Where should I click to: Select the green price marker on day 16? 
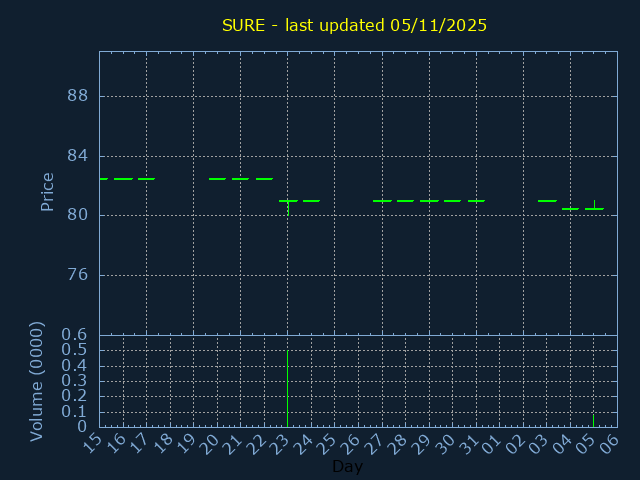(x=123, y=179)
